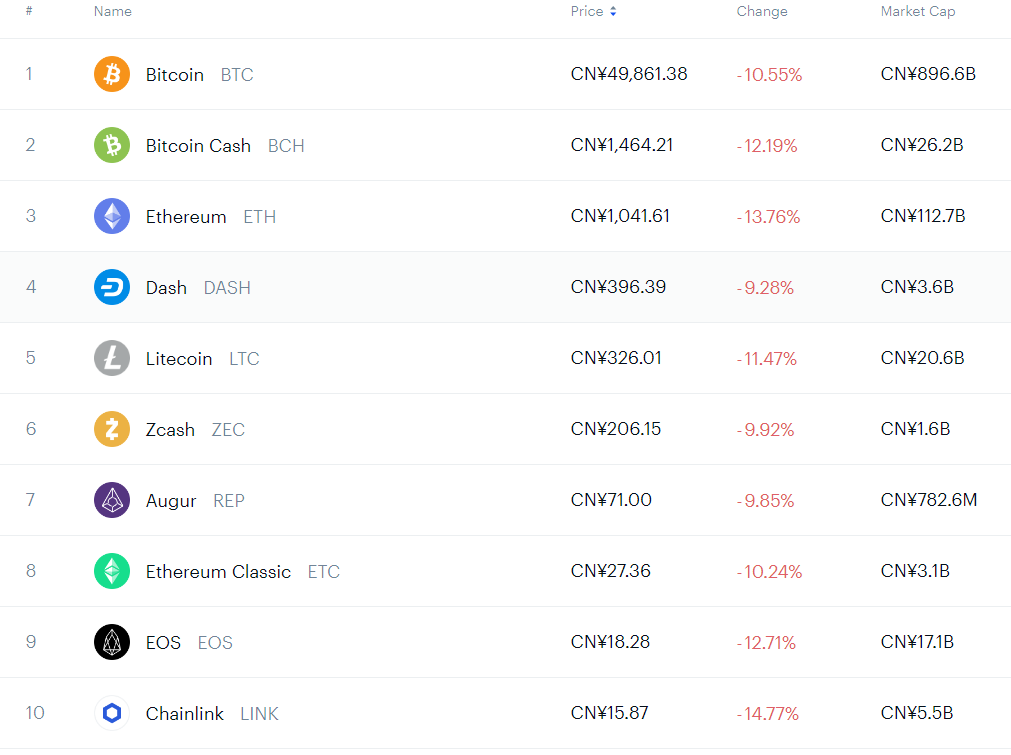The height and width of the screenshot is (755, 1011).
Task: Click the green Bitcoin Cash icon
Action: [x=112, y=145]
